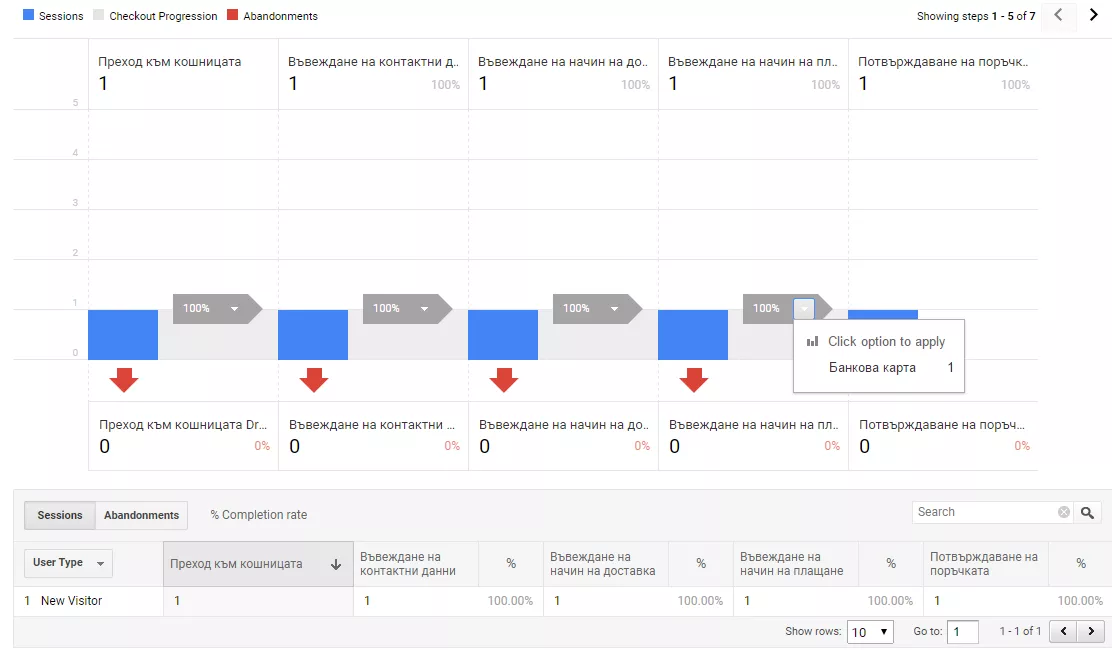
Task: Click grey Checkout Progression legend swatch
Action: coord(99,15)
